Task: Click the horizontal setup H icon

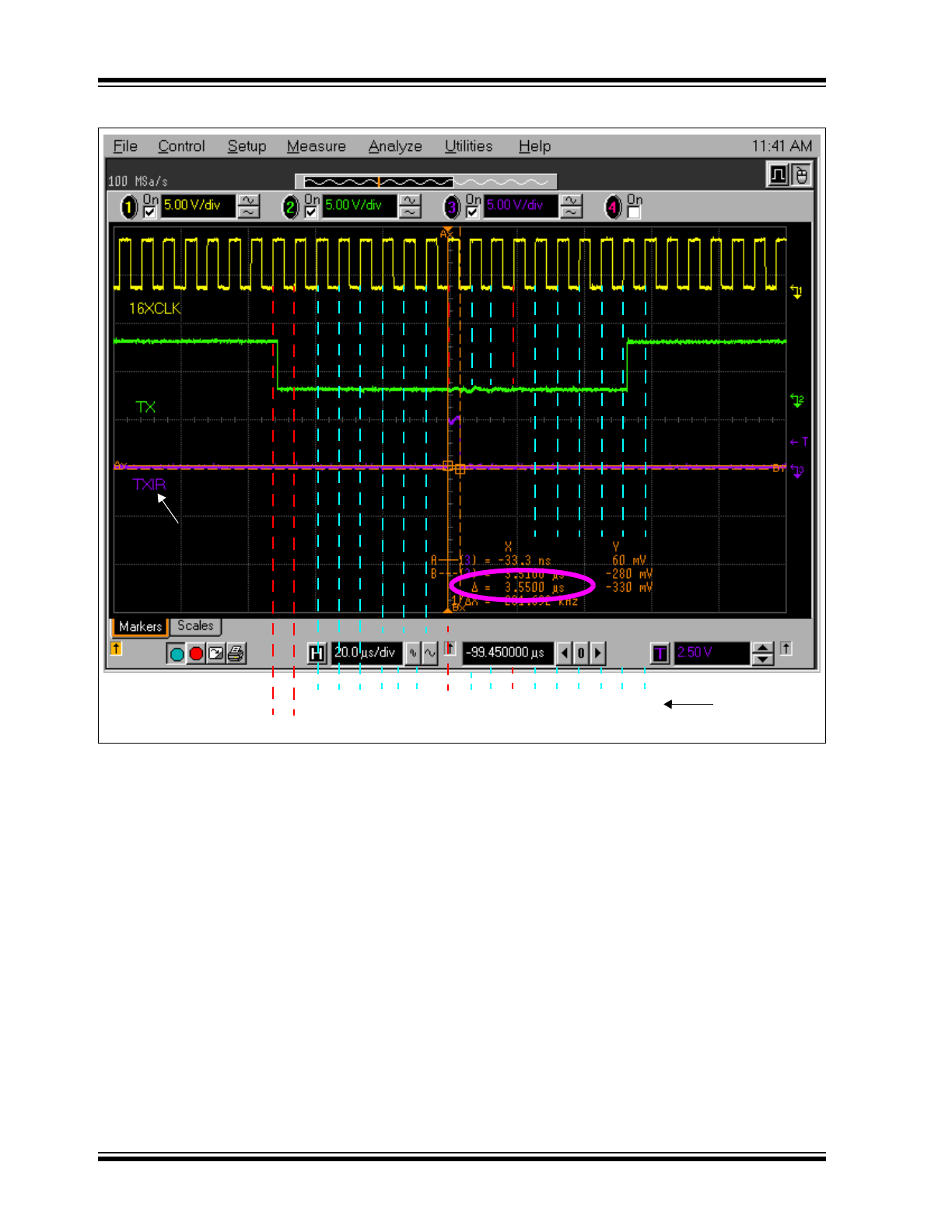Action: tap(316, 653)
